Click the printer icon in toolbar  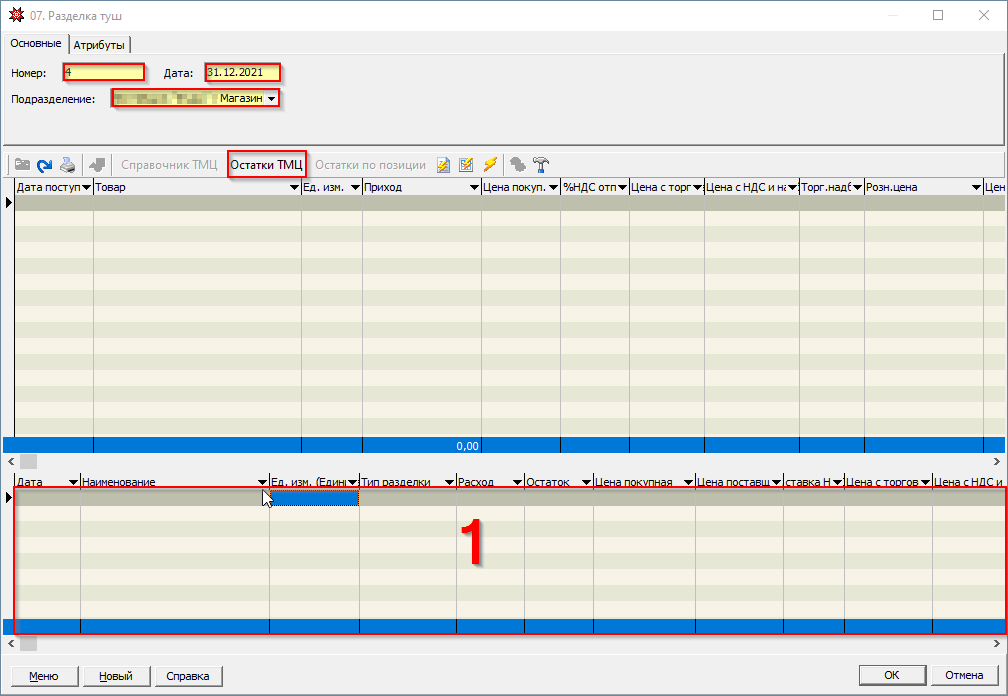point(67,165)
